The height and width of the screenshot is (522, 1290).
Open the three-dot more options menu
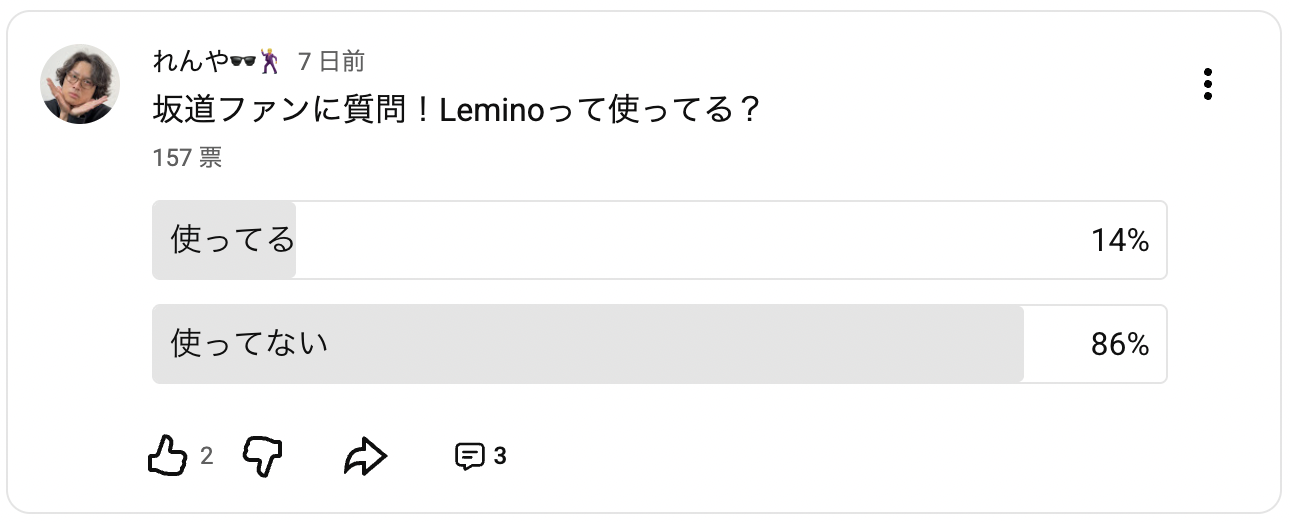point(1208,85)
